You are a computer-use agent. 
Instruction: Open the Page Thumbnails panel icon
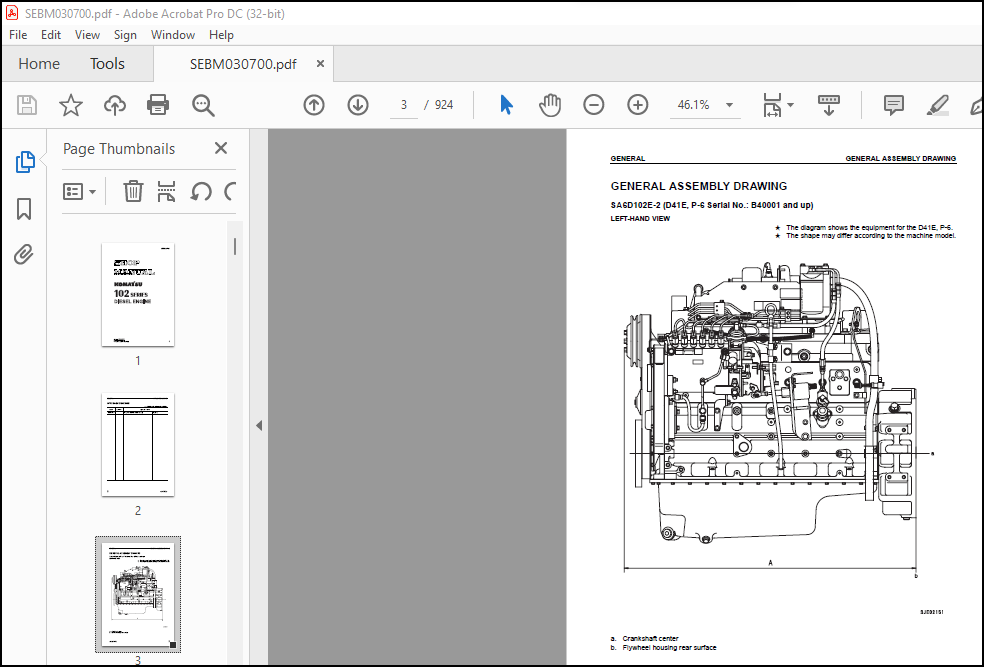pyautogui.click(x=24, y=162)
